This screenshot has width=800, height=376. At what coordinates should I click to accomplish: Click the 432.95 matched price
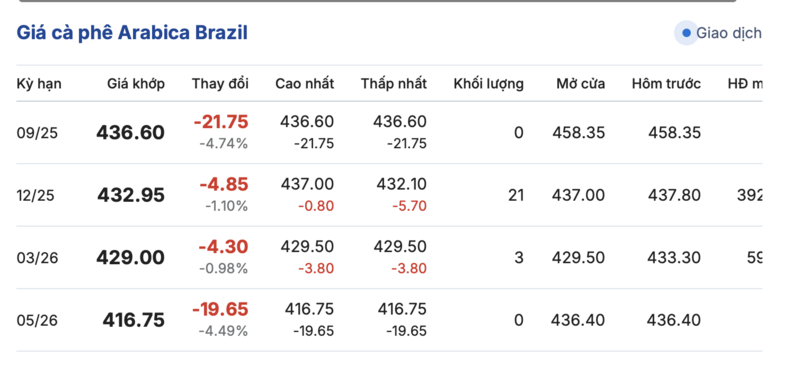pyautogui.click(x=131, y=195)
